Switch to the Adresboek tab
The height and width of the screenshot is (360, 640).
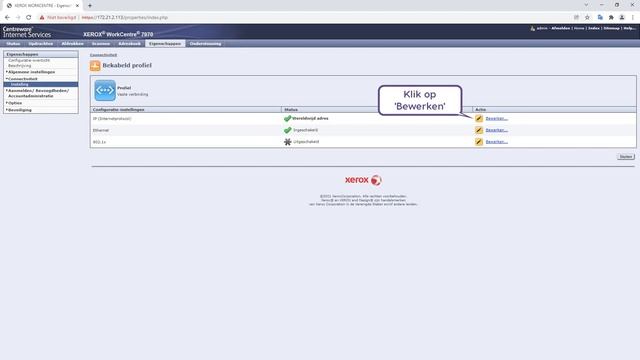click(x=129, y=44)
